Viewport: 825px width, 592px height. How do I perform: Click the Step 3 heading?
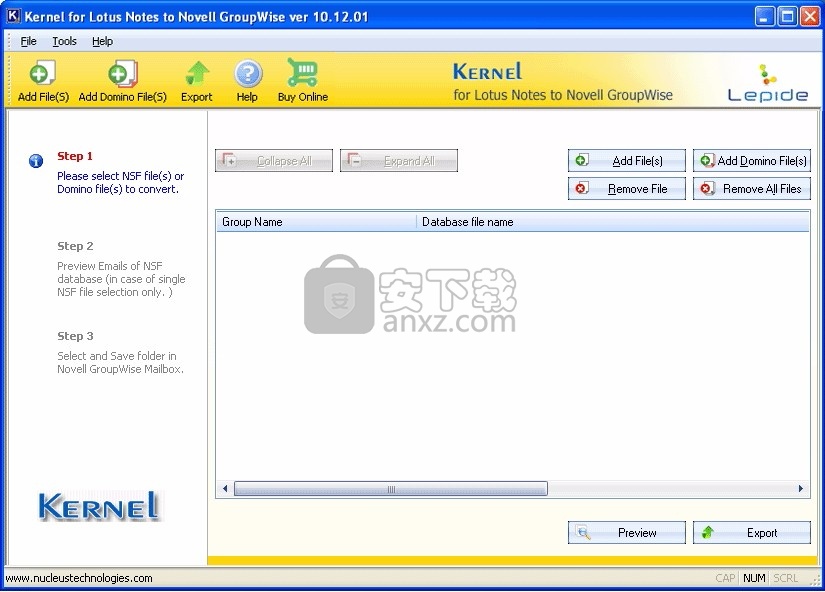75,336
